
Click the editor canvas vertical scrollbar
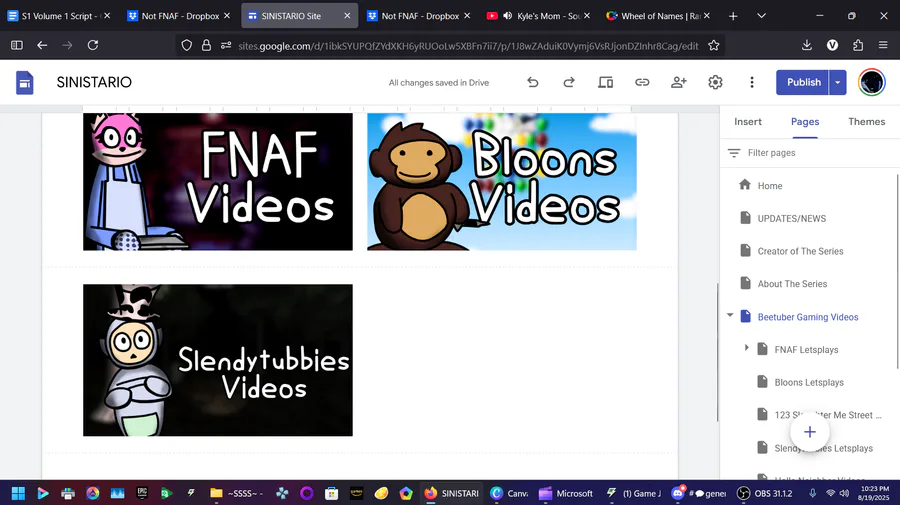coord(717,352)
